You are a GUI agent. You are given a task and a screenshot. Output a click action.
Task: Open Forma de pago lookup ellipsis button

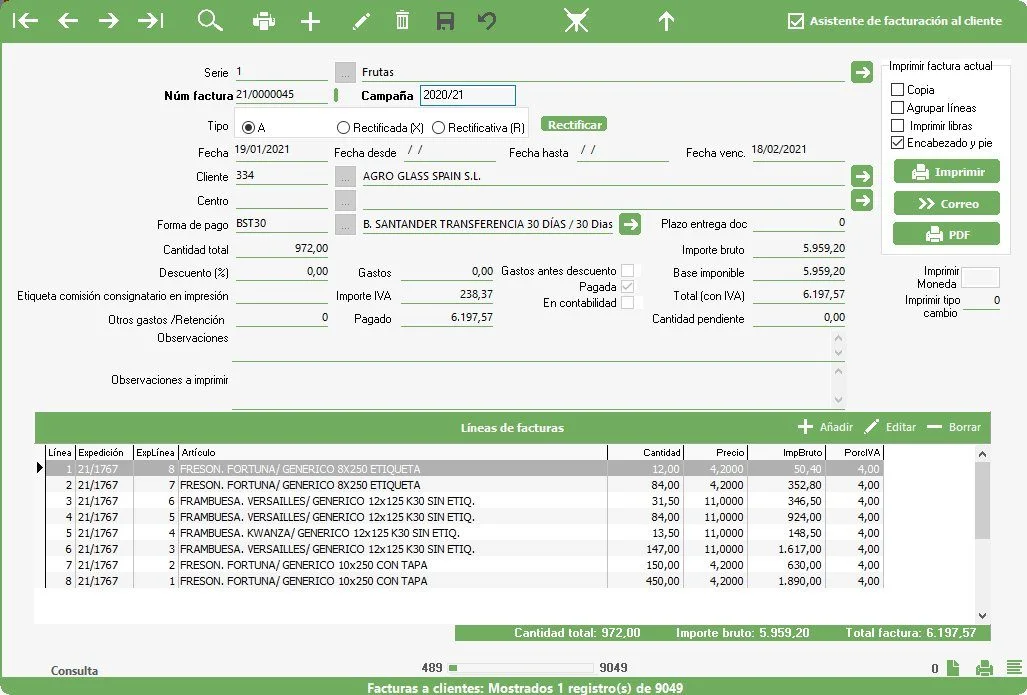click(345, 225)
